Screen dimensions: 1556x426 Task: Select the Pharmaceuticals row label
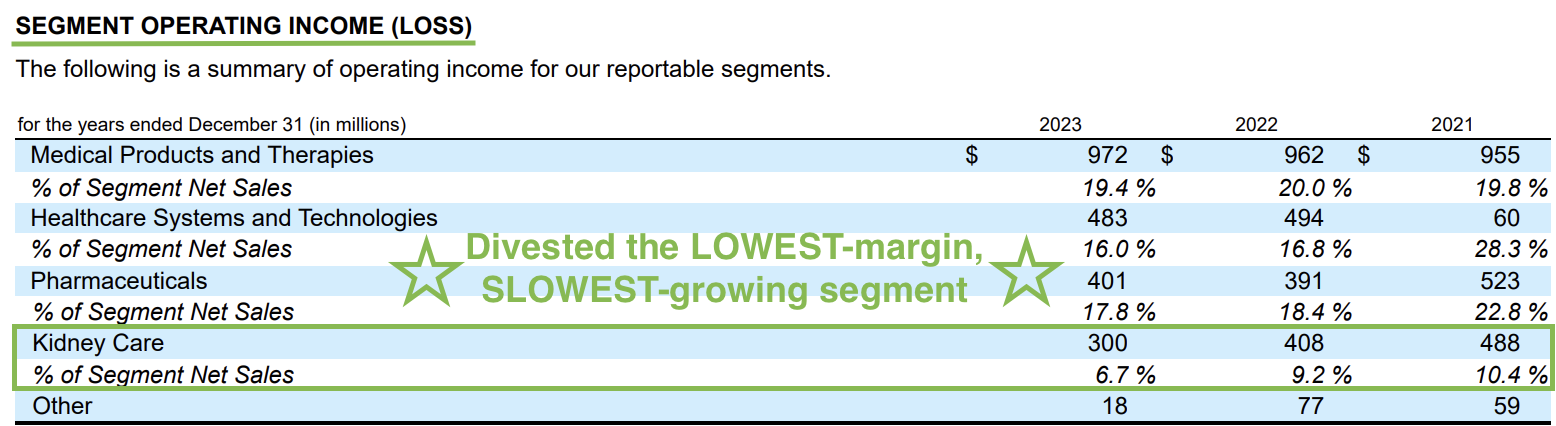[x=119, y=281]
